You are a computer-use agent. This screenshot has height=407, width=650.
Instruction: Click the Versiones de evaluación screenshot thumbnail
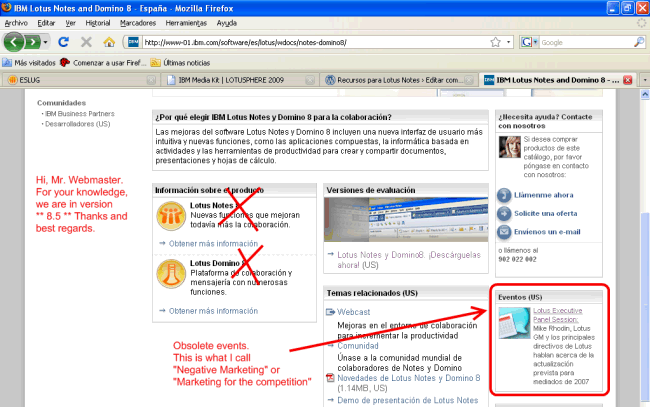[x=406, y=220]
